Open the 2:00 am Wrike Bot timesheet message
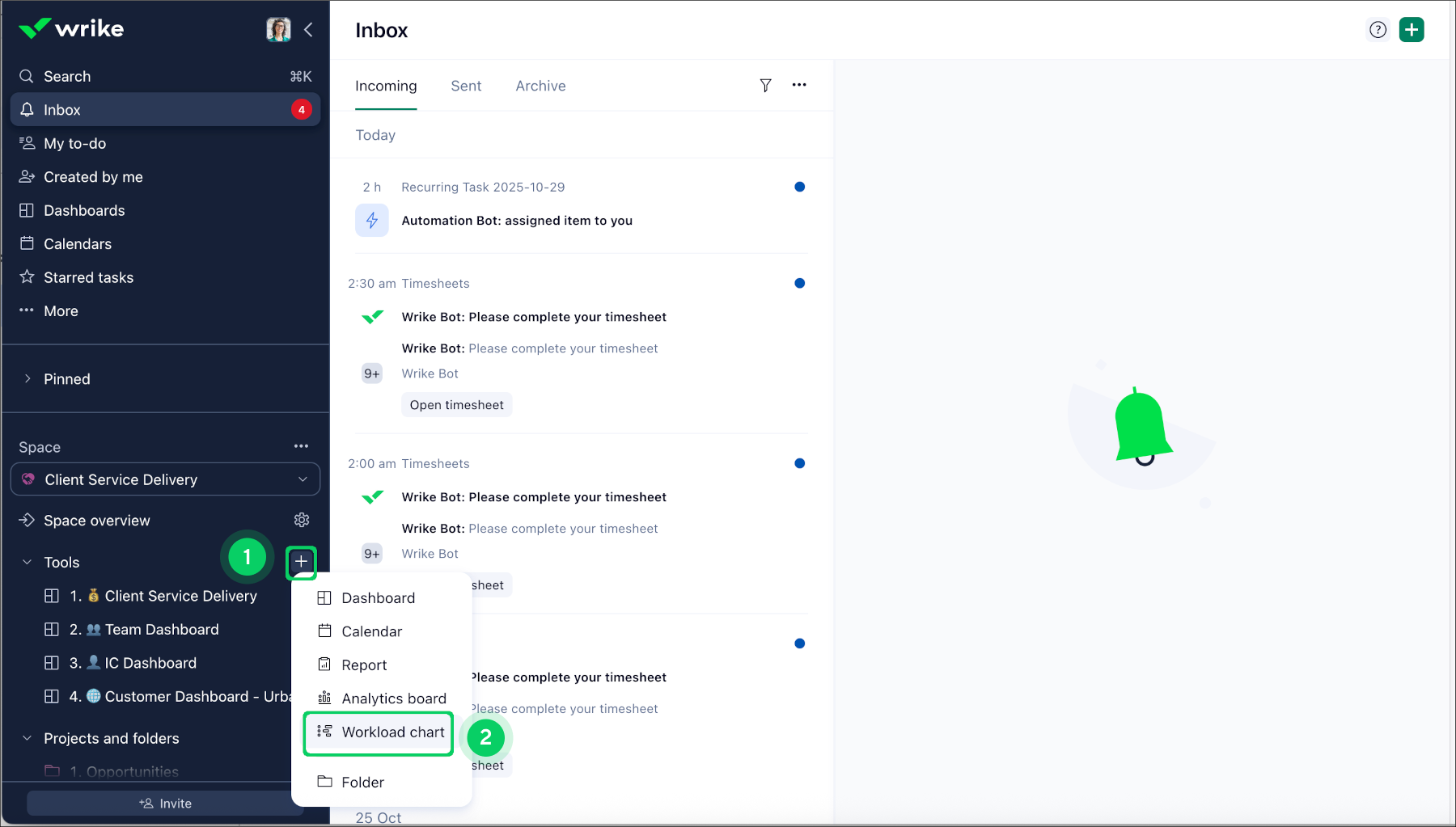The image size is (1456, 827). [x=534, y=497]
